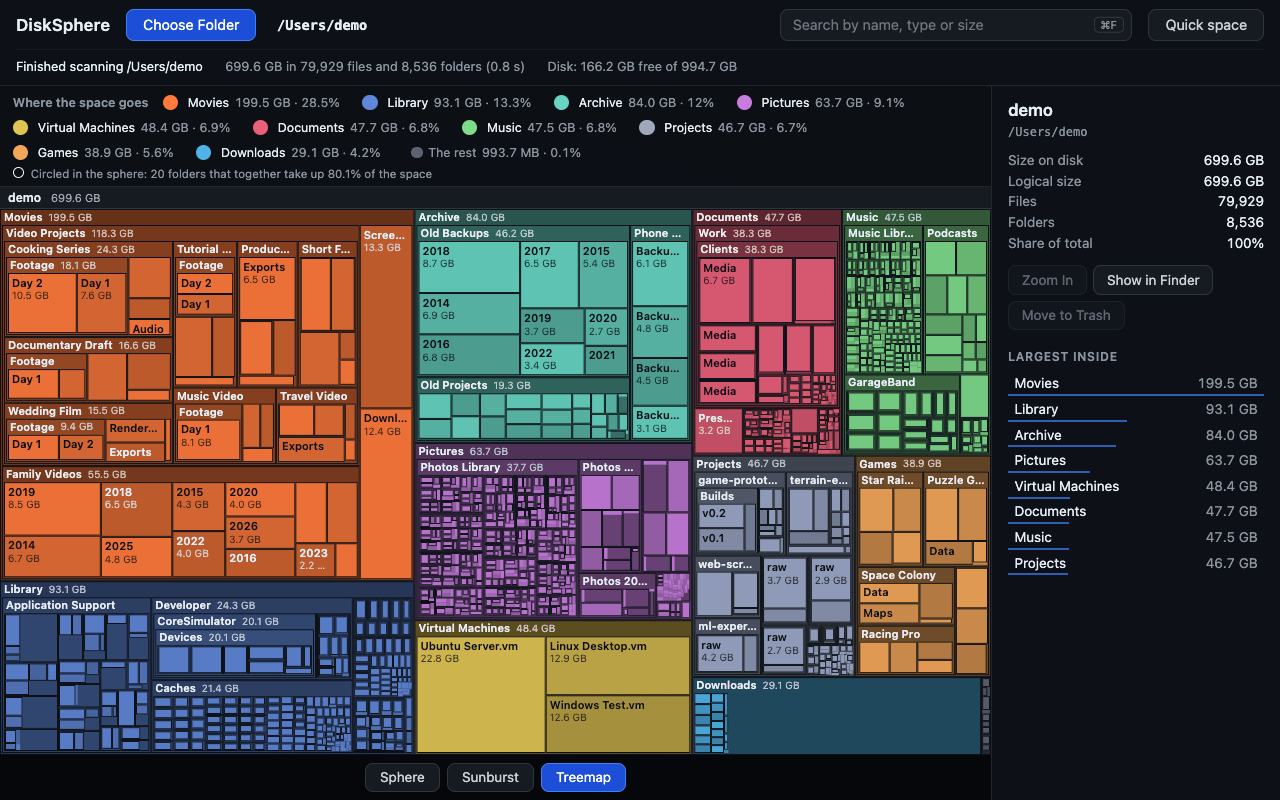Select Documents 47.7 GB in the legend
The height and width of the screenshot is (800, 1280).
(346, 127)
